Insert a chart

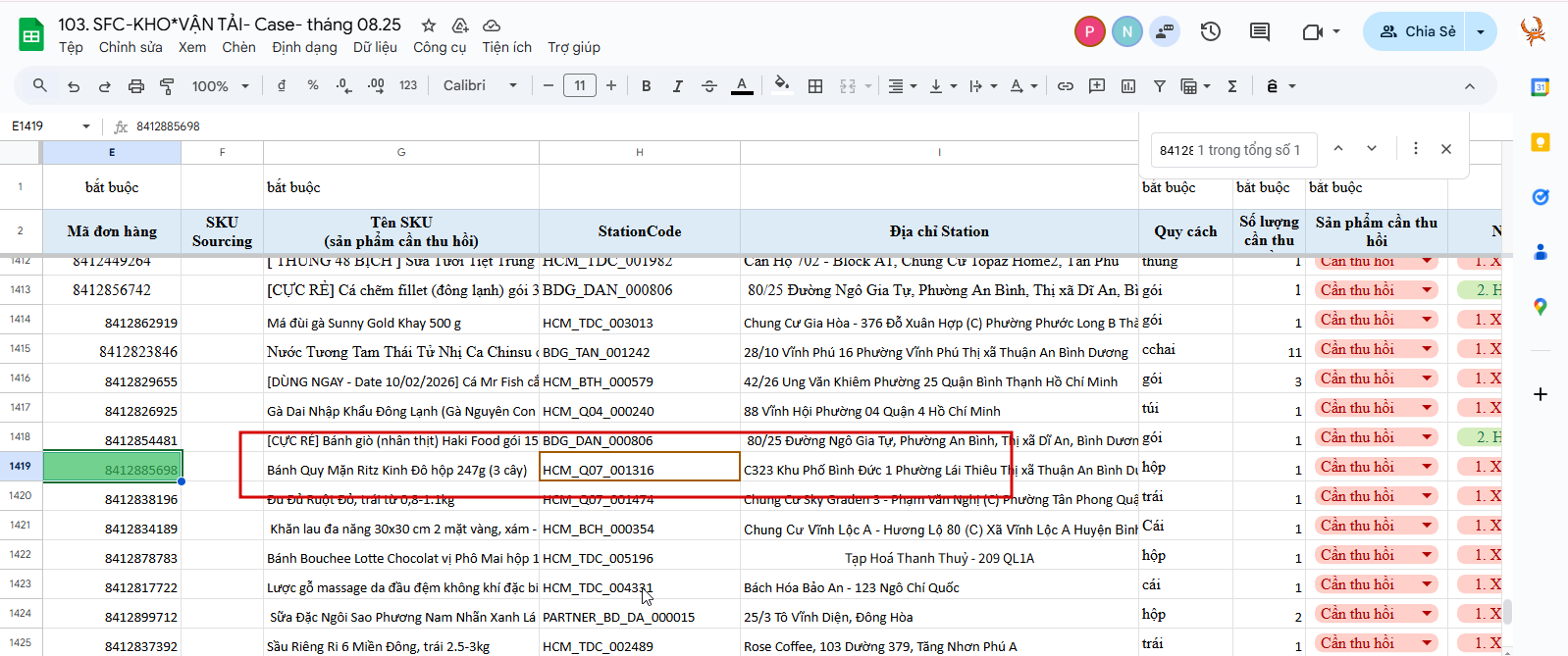(1128, 86)
